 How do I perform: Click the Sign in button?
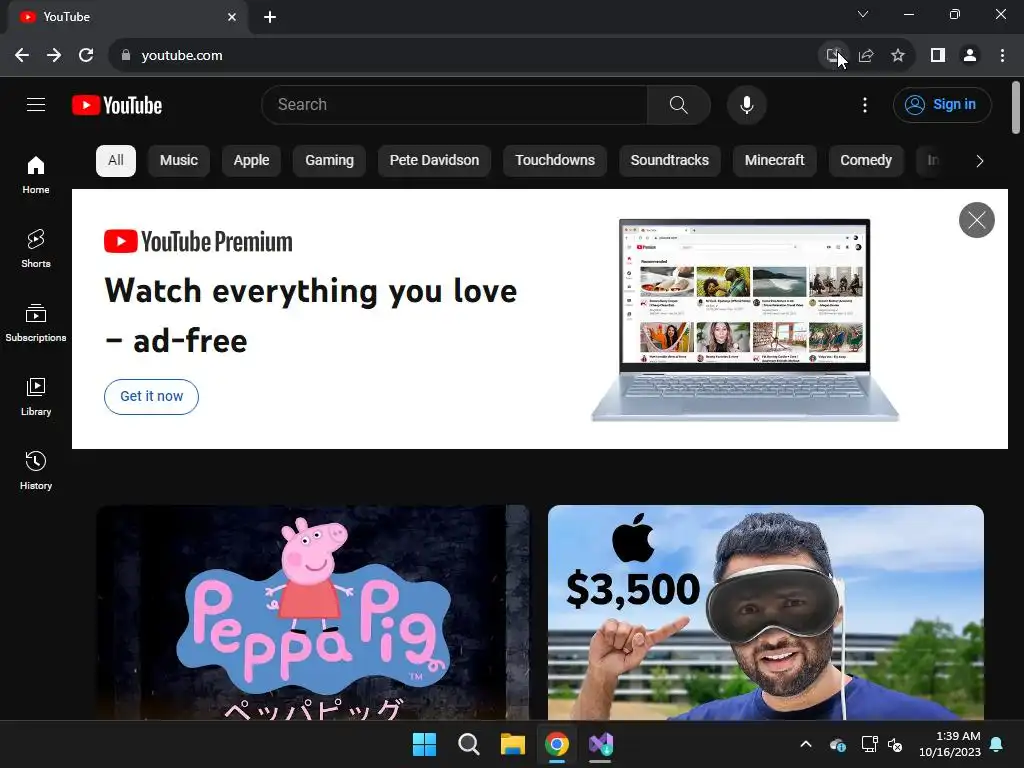[941, 104]
